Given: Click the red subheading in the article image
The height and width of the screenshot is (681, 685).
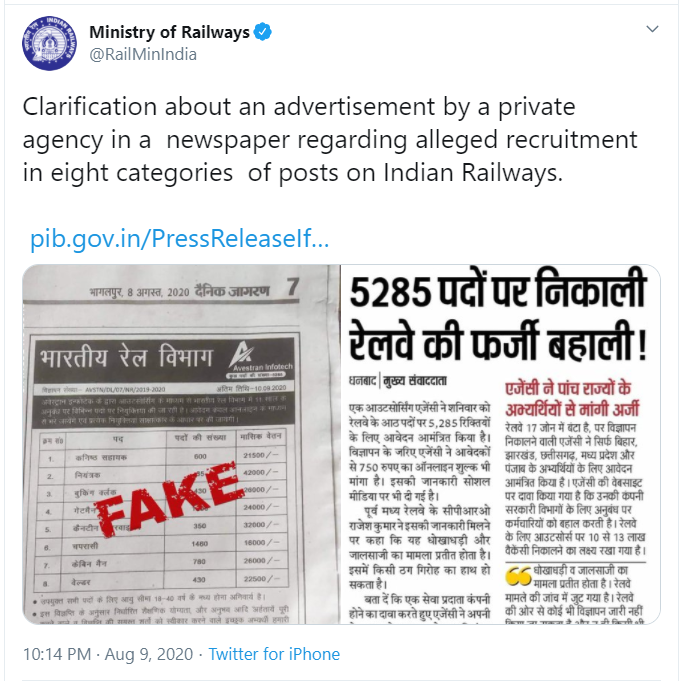Looking at the screenshot, I should (x=572, y=399).
